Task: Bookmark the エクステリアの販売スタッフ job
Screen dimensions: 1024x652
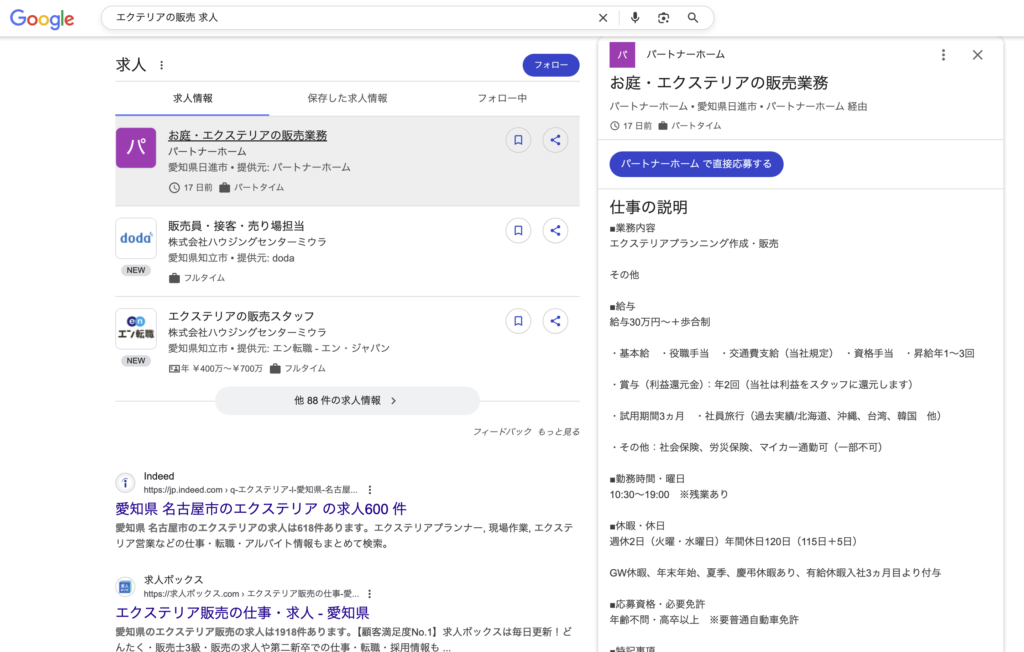Action: 519,321
